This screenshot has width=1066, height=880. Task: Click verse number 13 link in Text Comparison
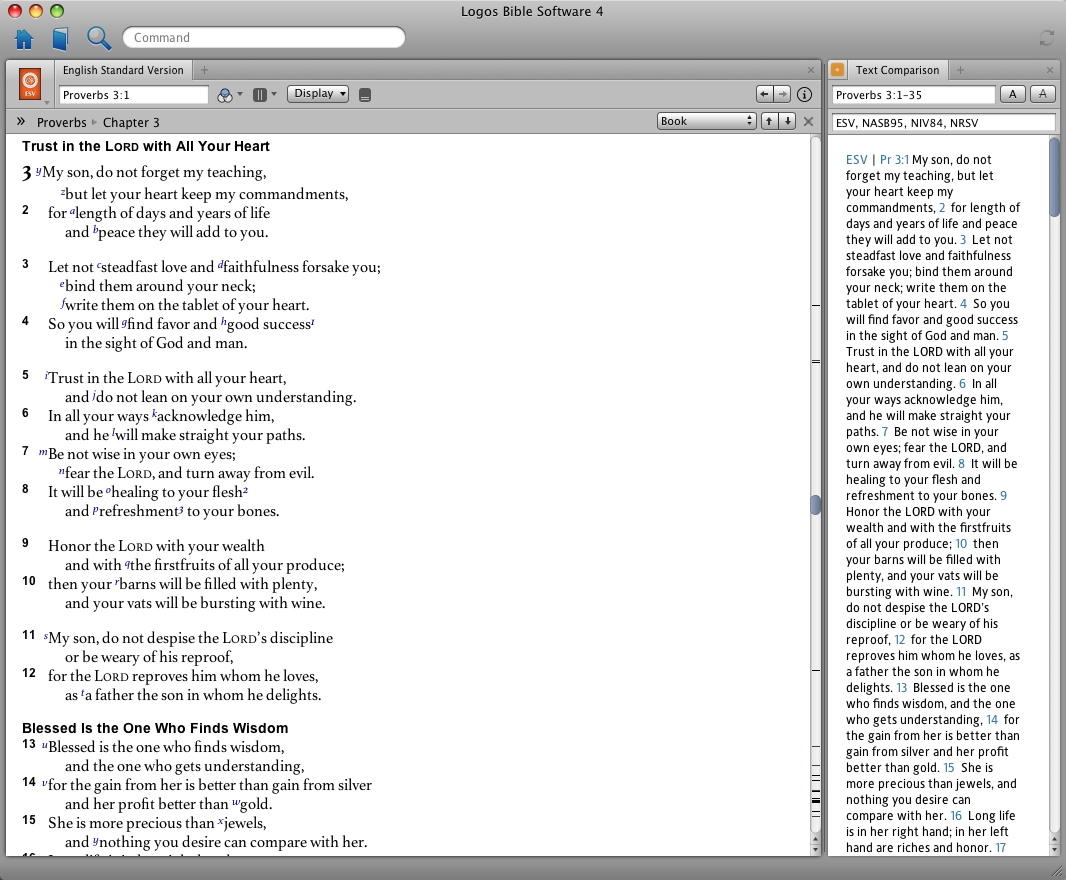click(901, 688)
